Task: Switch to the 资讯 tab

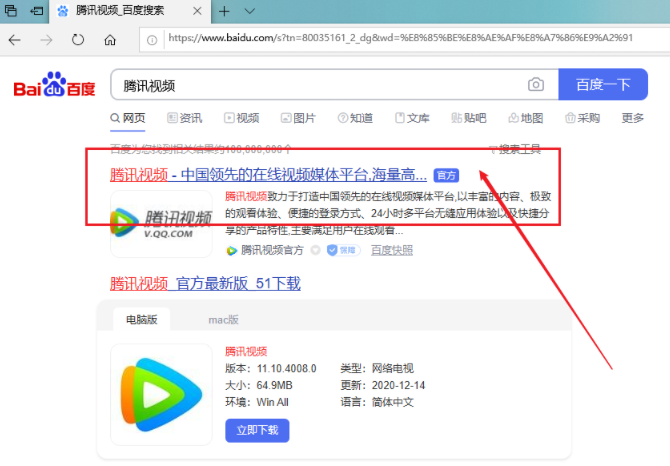Action: click(x=185, y=118)
